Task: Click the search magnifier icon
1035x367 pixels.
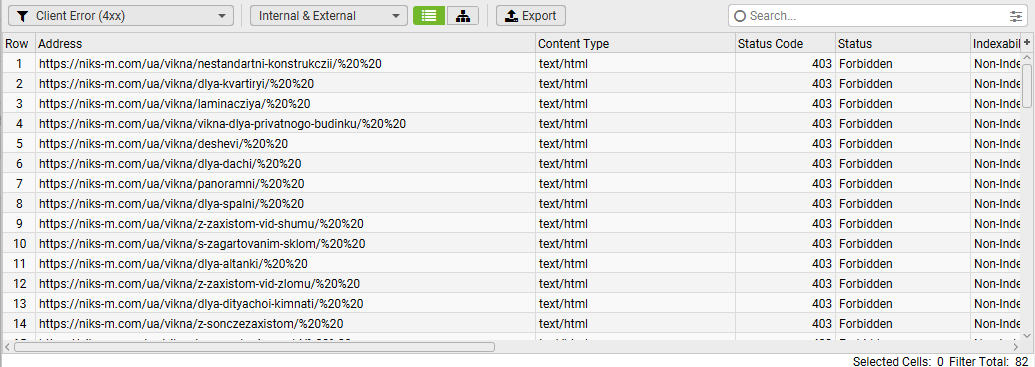Action: (740, 16)
